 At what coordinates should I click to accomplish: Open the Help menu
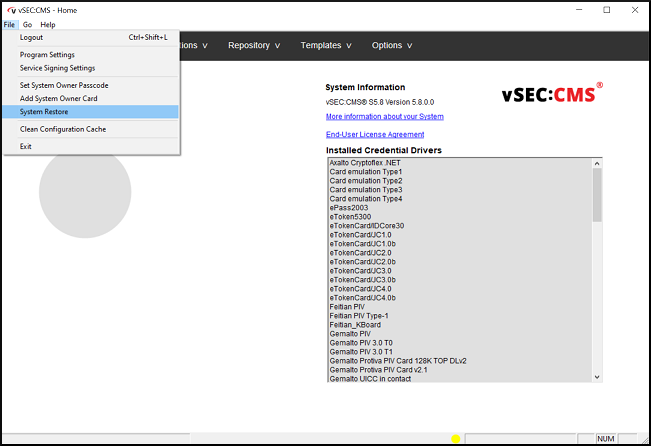click(x=48, y=25)
